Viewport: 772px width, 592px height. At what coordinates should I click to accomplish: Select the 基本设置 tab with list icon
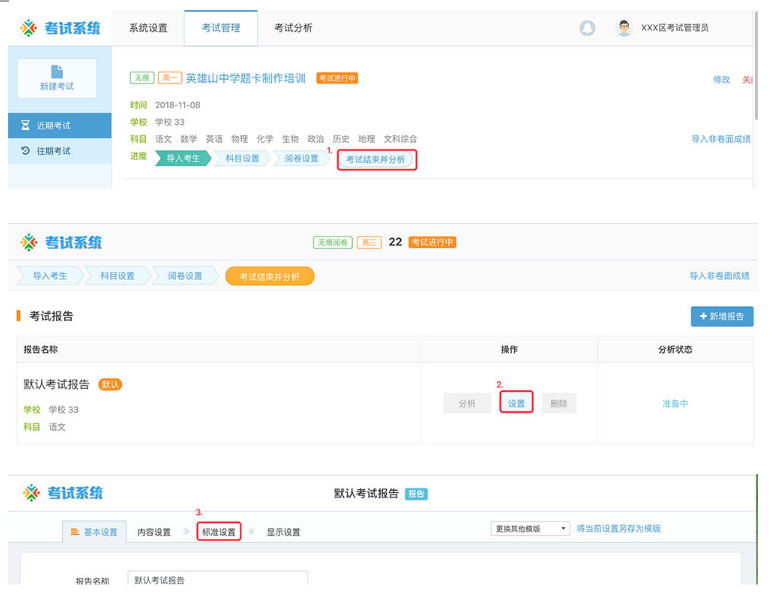pyautogui.click(x=94, y=532)
